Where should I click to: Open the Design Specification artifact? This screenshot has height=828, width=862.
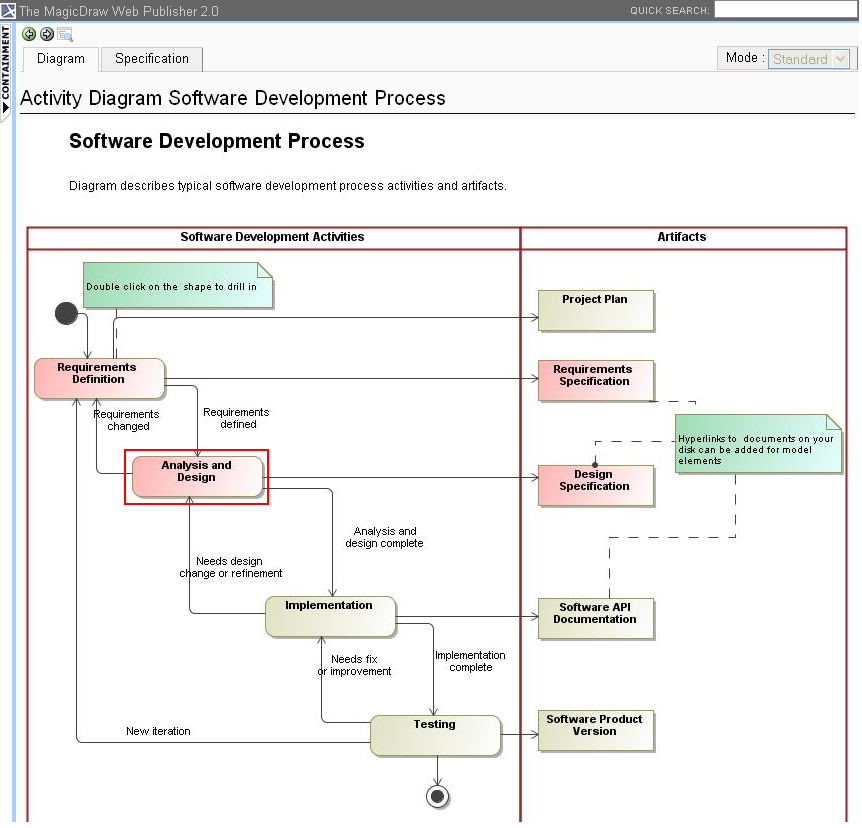(x=595, y=485)
